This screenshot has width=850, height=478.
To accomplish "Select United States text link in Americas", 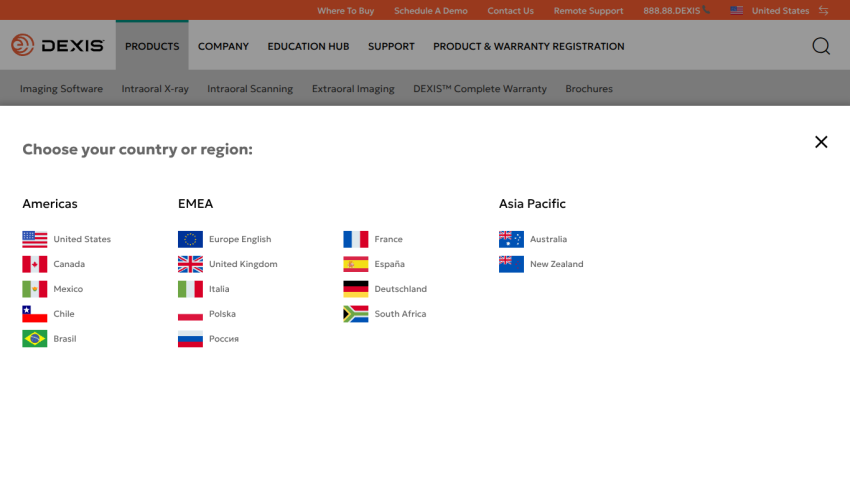I will click(x=82, y=239).
